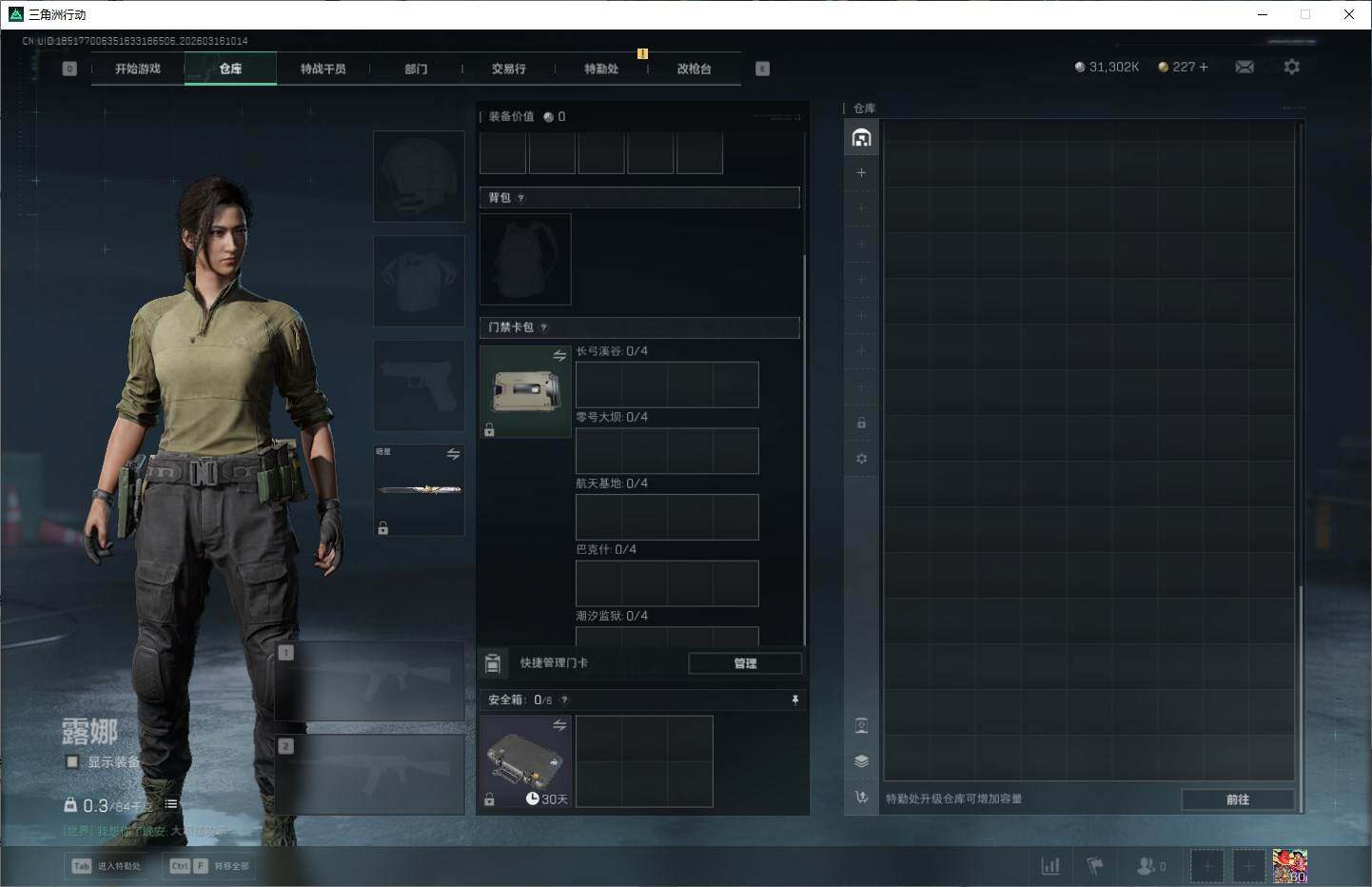Click the bright plus under the stash icon

861,172
